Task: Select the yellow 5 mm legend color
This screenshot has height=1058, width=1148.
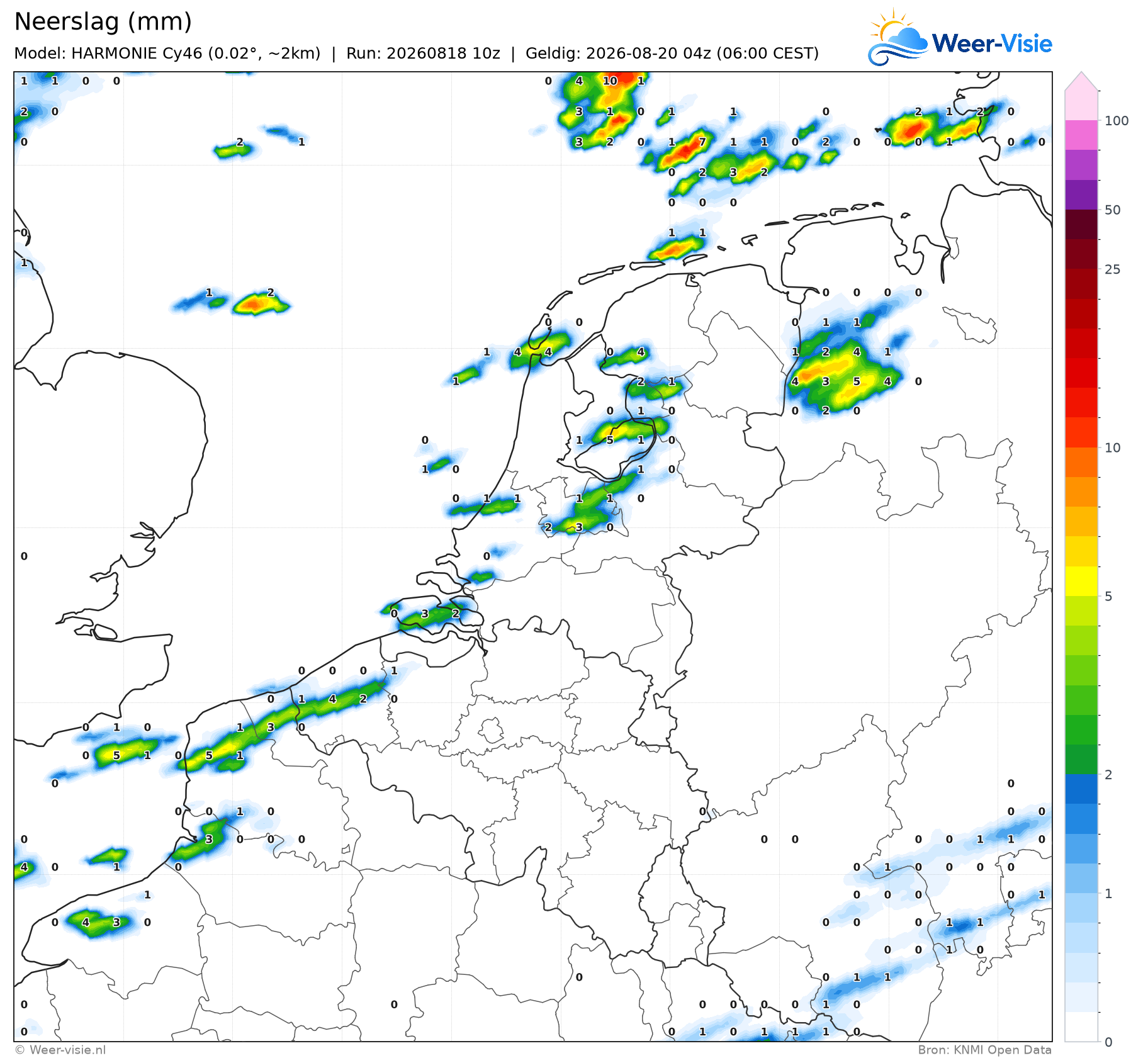Action: click(x=1081, y=581)
